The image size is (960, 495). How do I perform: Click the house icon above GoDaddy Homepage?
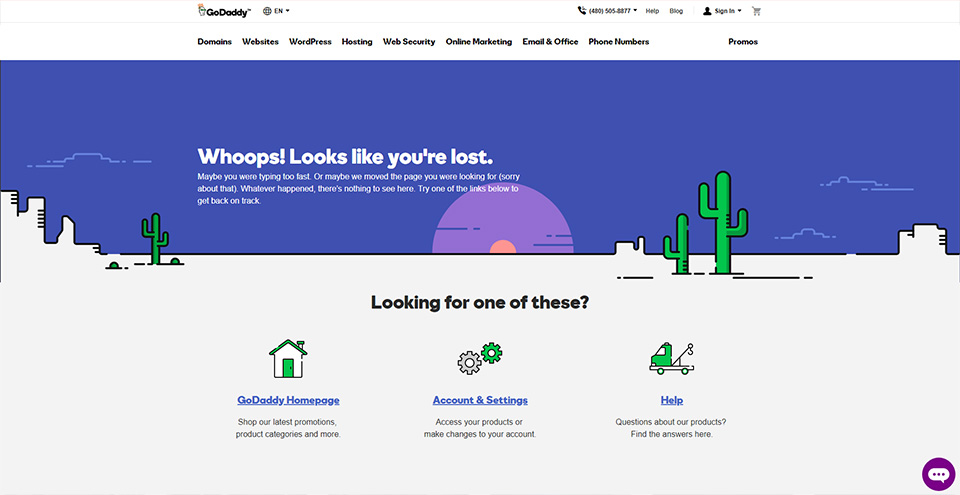pos(288,359)
